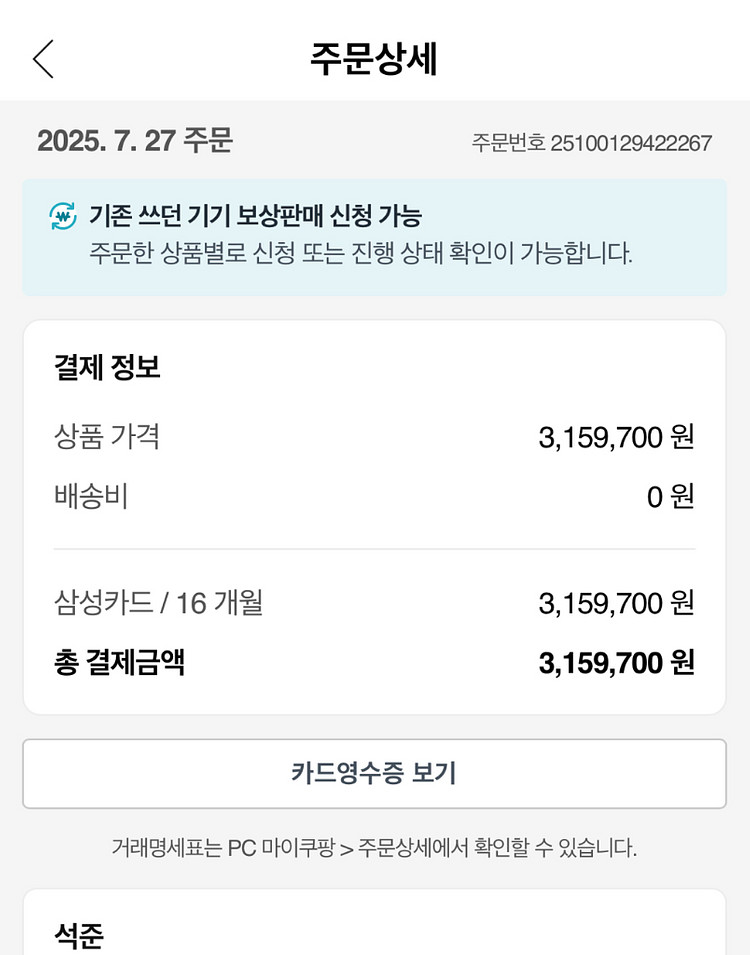Tap the 배송비 value 0 원
Image resolution: width=750 pixels, height=955 pixels.
(x=670, y=497)
